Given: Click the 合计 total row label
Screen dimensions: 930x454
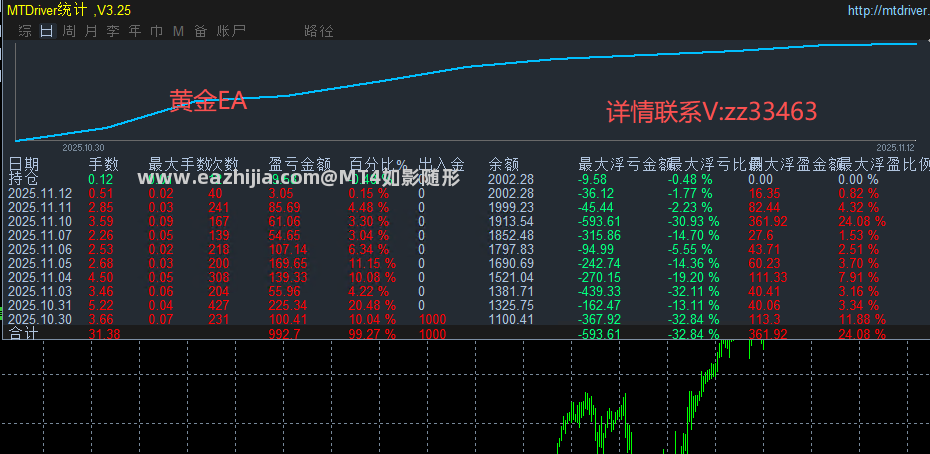Looking at the screenshot, I should (x=24, y=334).
